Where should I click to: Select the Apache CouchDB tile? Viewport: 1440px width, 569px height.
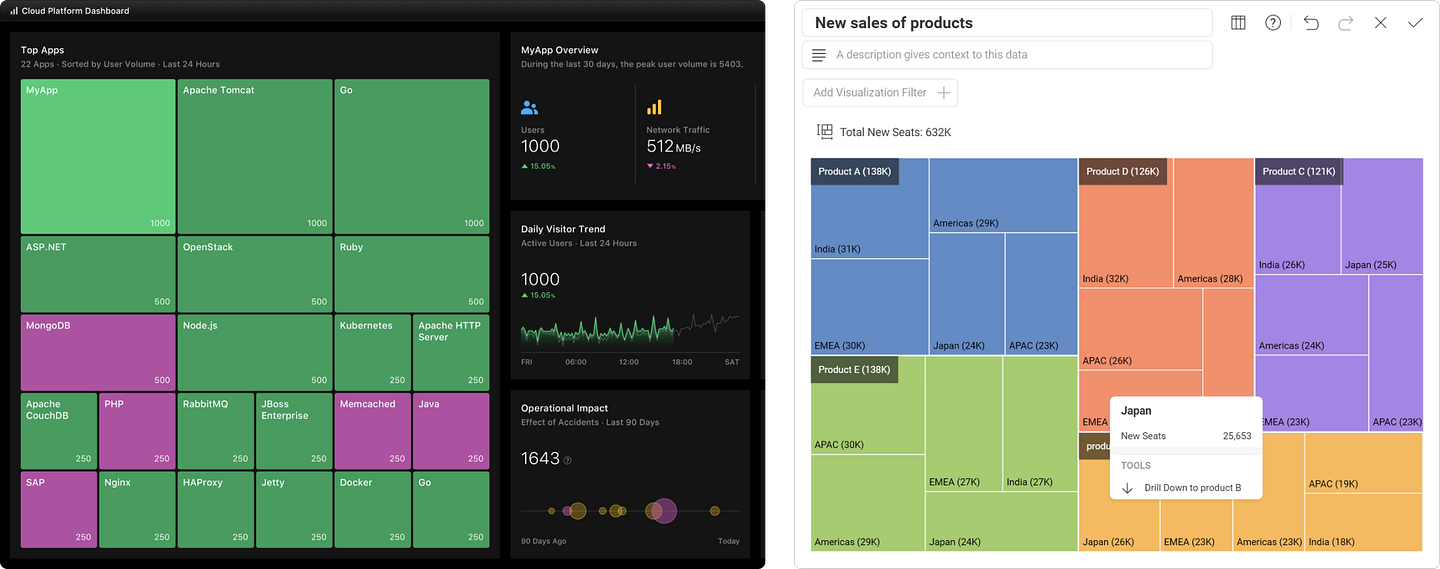(59, 431)
